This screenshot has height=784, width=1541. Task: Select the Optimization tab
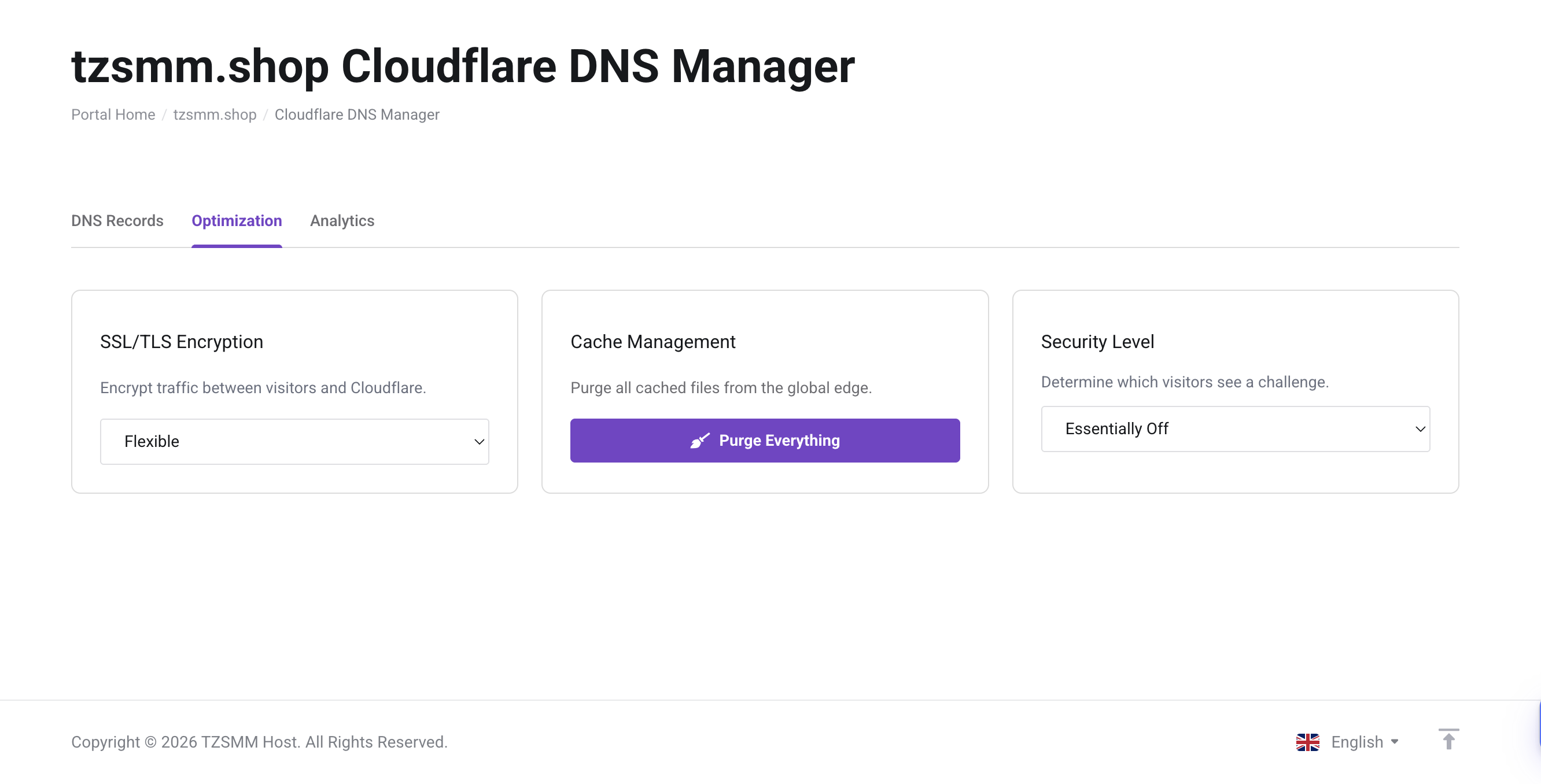pyautogui.click(x=236, y=221)
